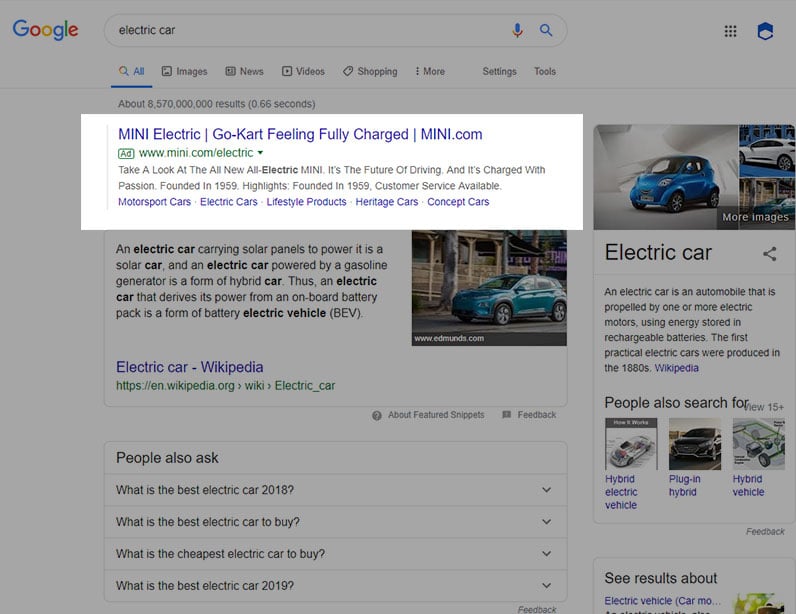
Task: Switch to the News tab
Action: pos(245,72)
